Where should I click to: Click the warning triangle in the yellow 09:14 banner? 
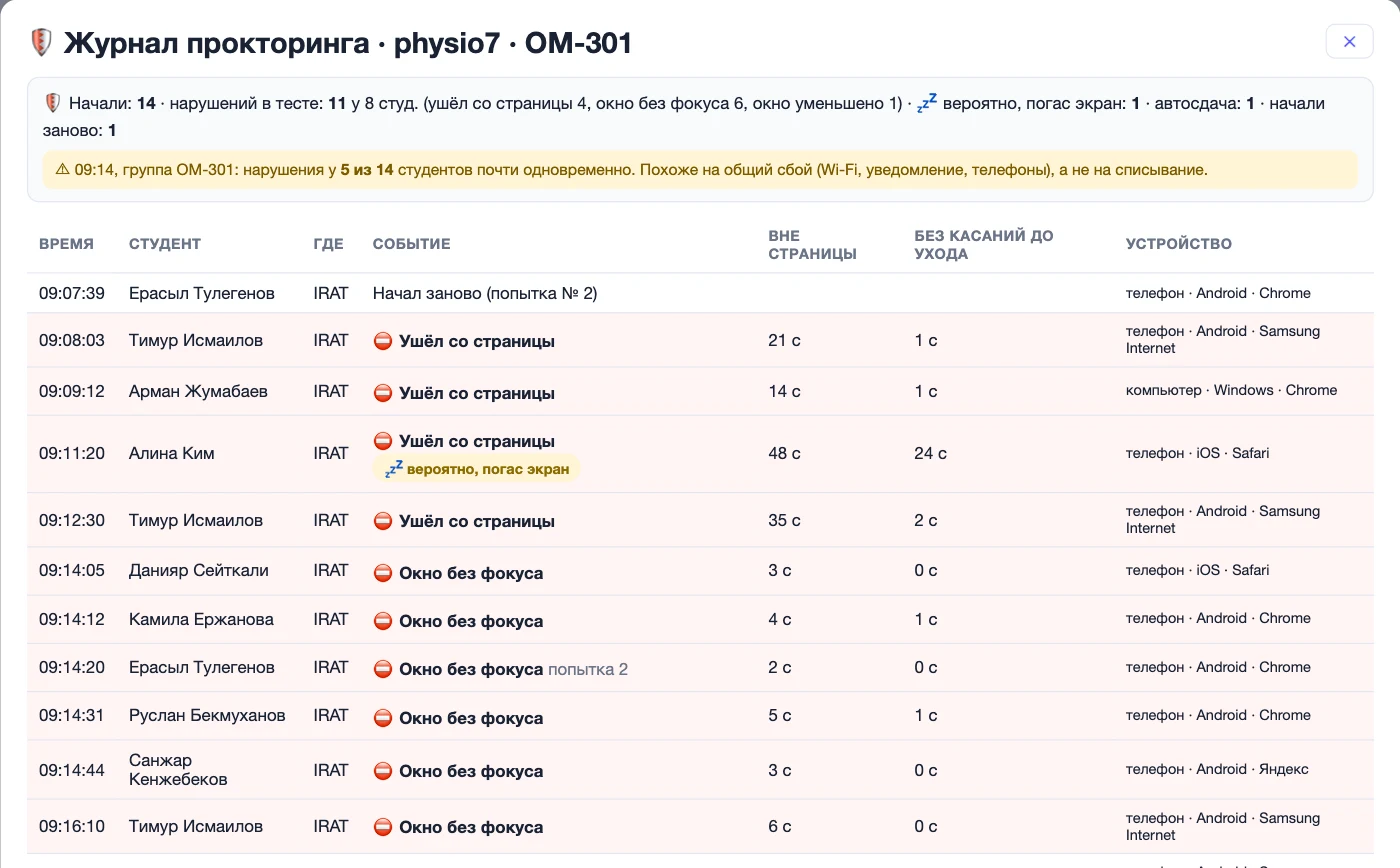(x=62, y=170)
